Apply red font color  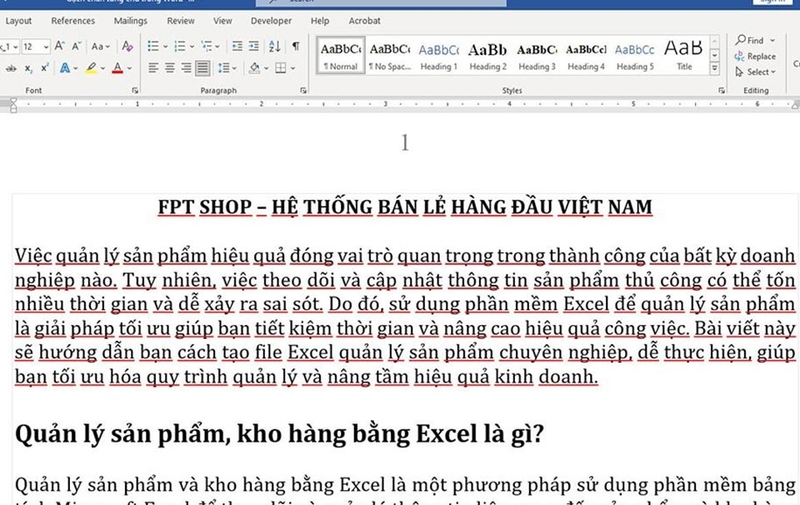pyautogui.click(x=117, y=68)
